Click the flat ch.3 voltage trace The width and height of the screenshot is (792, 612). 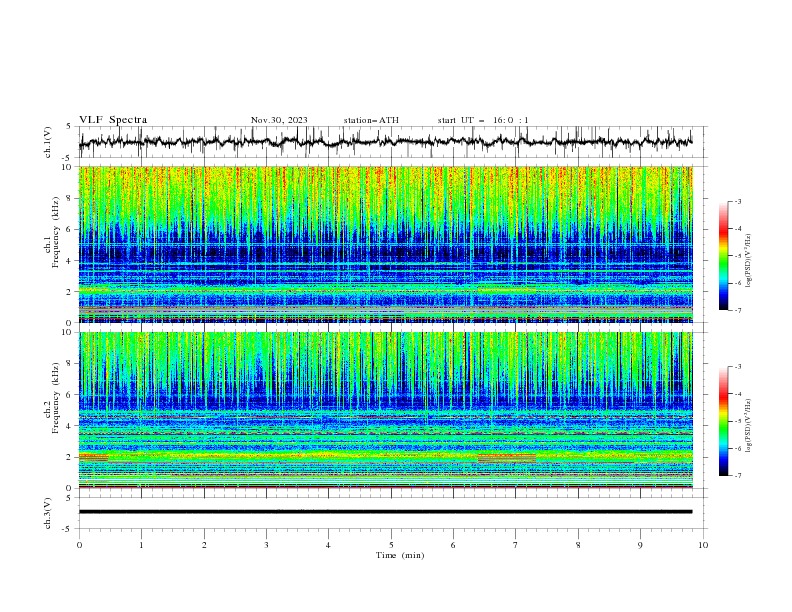click(x=385, y=512)
